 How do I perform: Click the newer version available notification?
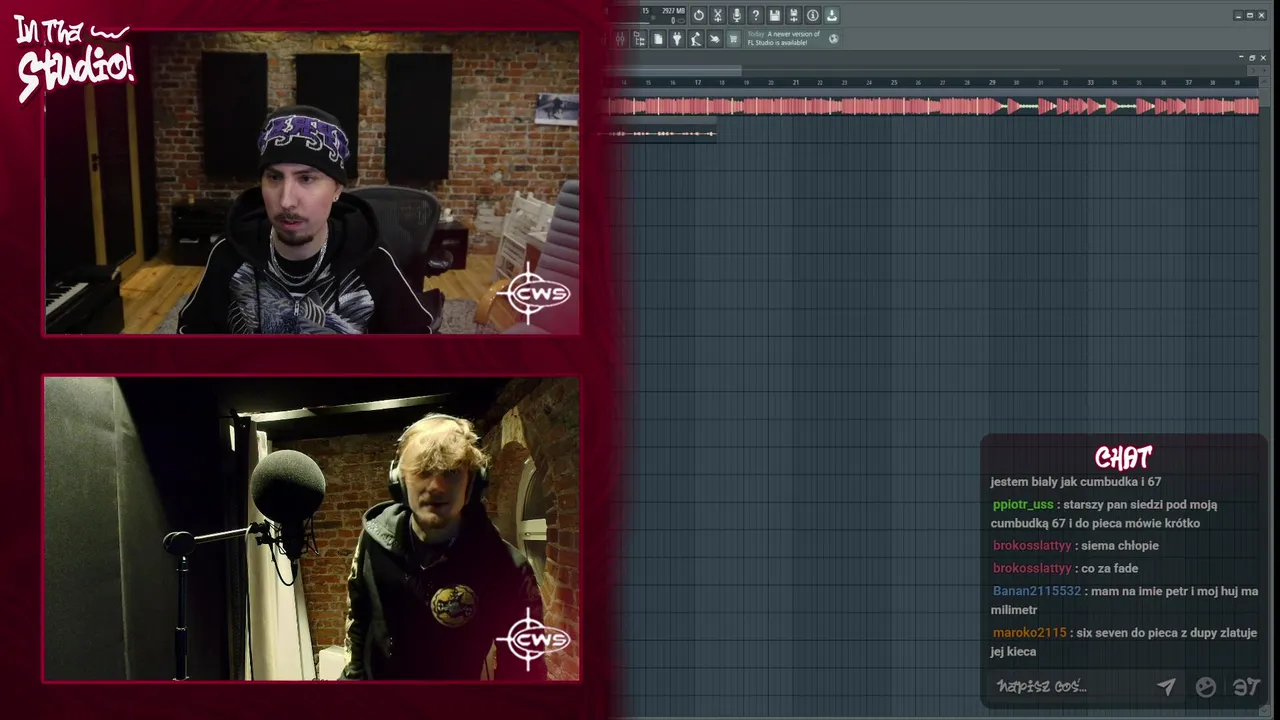[784, 38]
